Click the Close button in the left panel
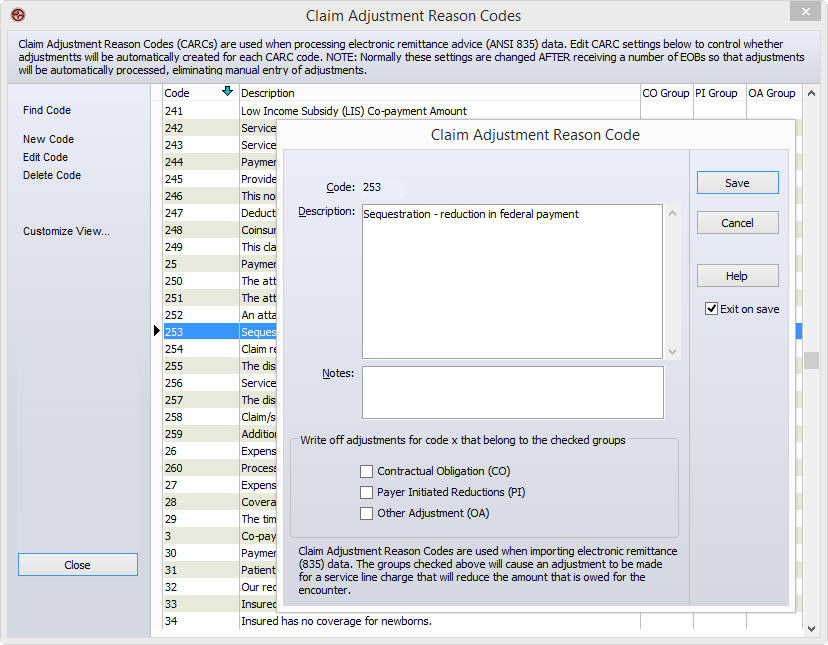The height and width of the screenshot is (645, 828). [x=77, y=564]
